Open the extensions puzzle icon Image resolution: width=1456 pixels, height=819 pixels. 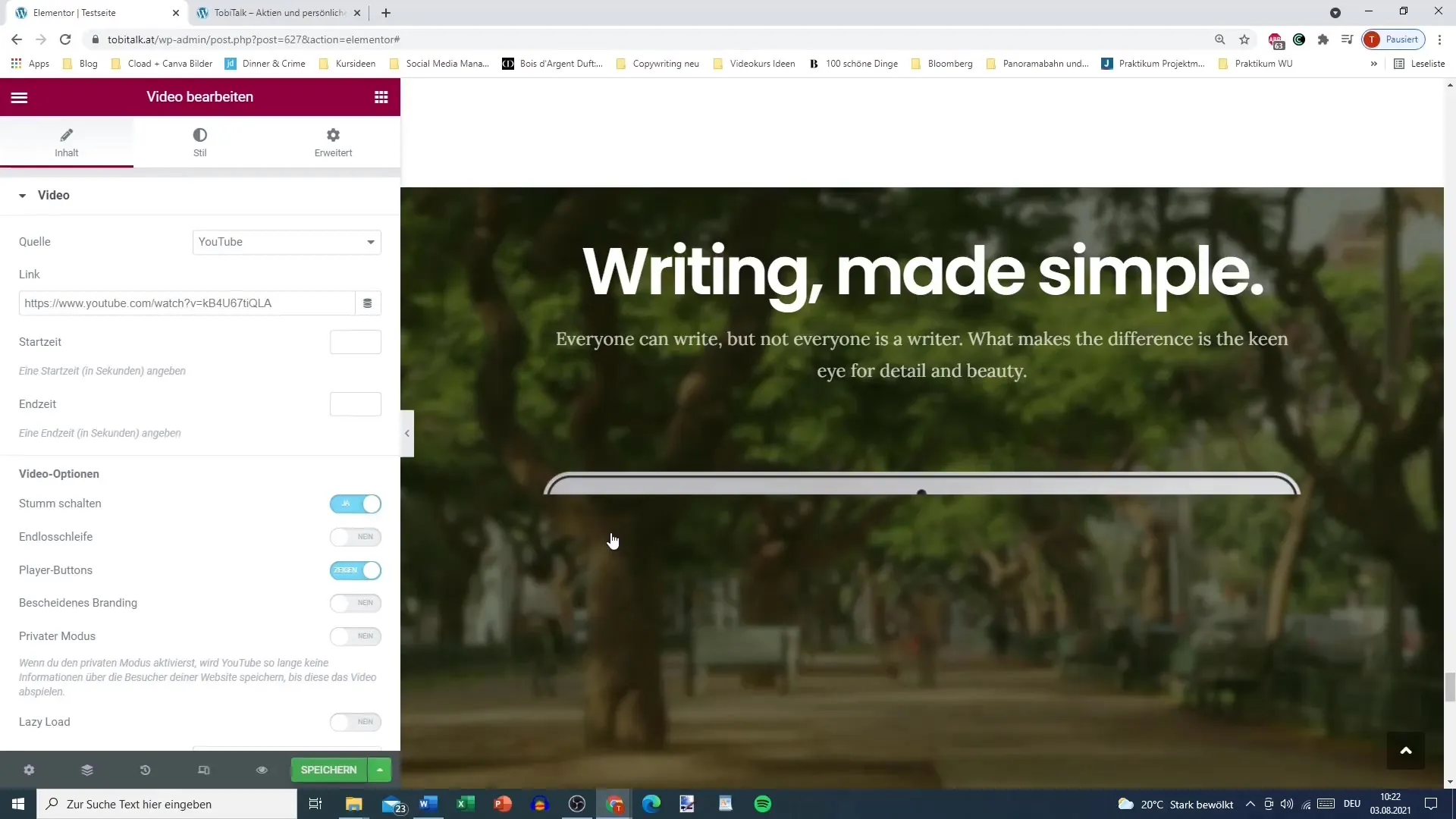tap(1323, 39)
